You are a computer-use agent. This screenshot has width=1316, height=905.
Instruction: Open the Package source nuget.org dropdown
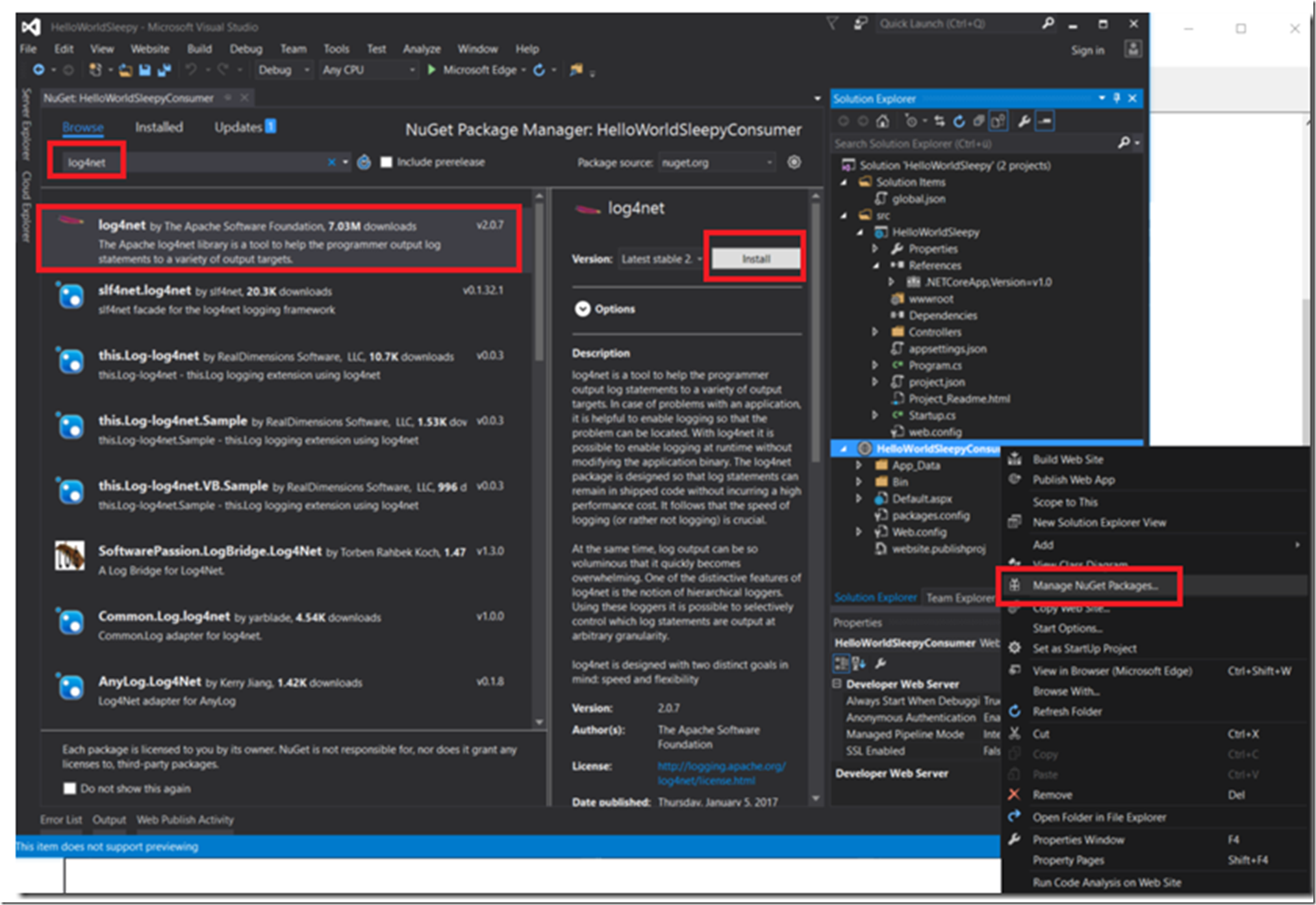point(716,162)
